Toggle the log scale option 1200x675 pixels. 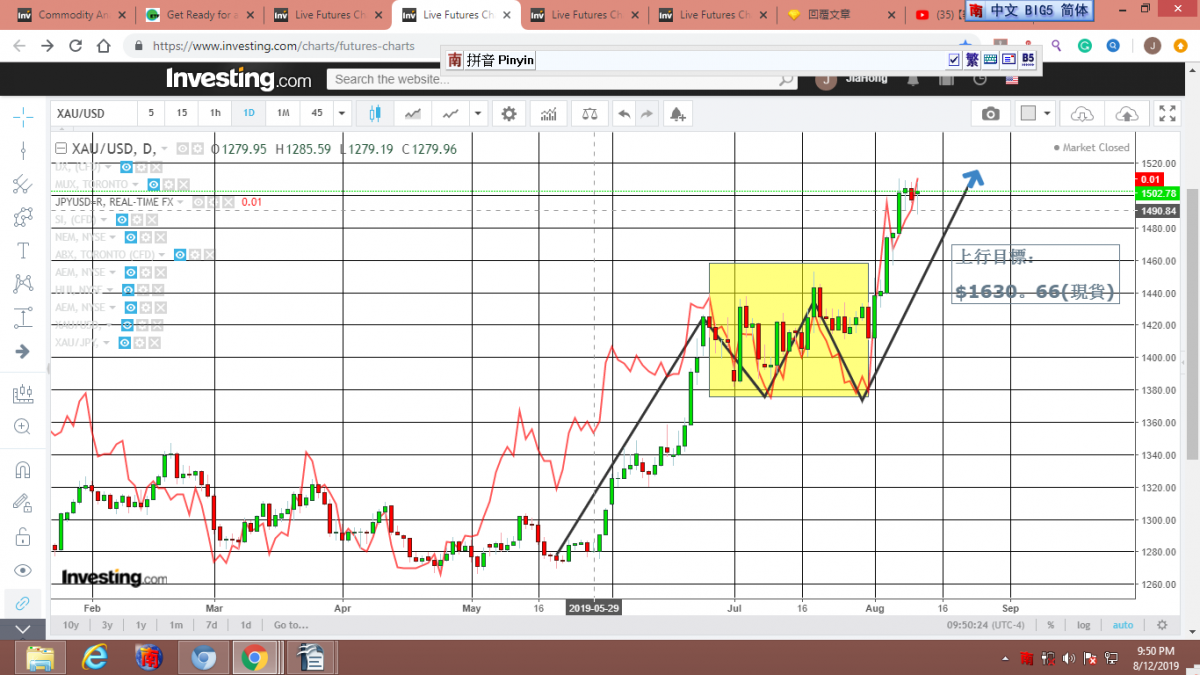pyautogui.click(x=1083, y=625)
